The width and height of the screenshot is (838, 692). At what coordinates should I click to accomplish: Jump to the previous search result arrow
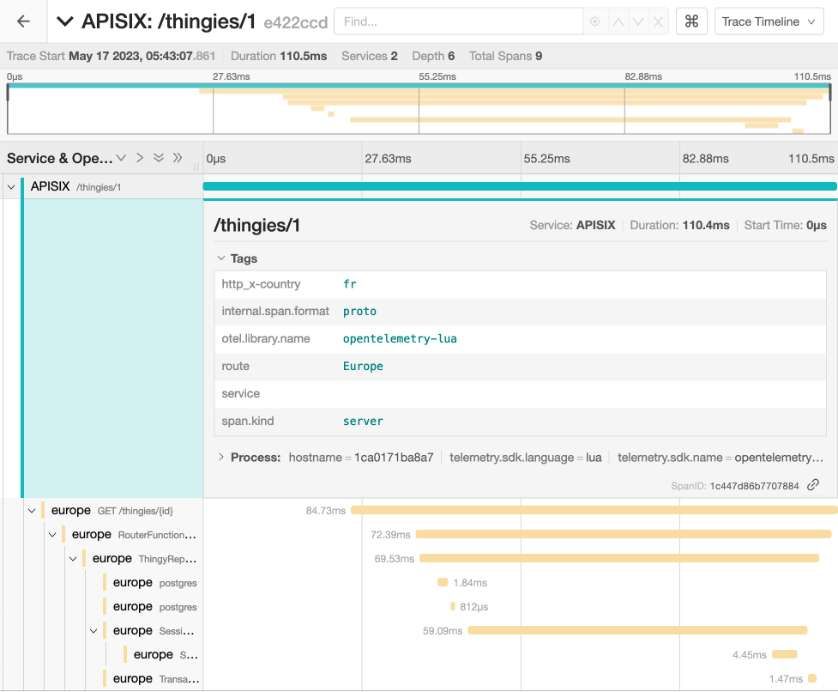[617, 21]
